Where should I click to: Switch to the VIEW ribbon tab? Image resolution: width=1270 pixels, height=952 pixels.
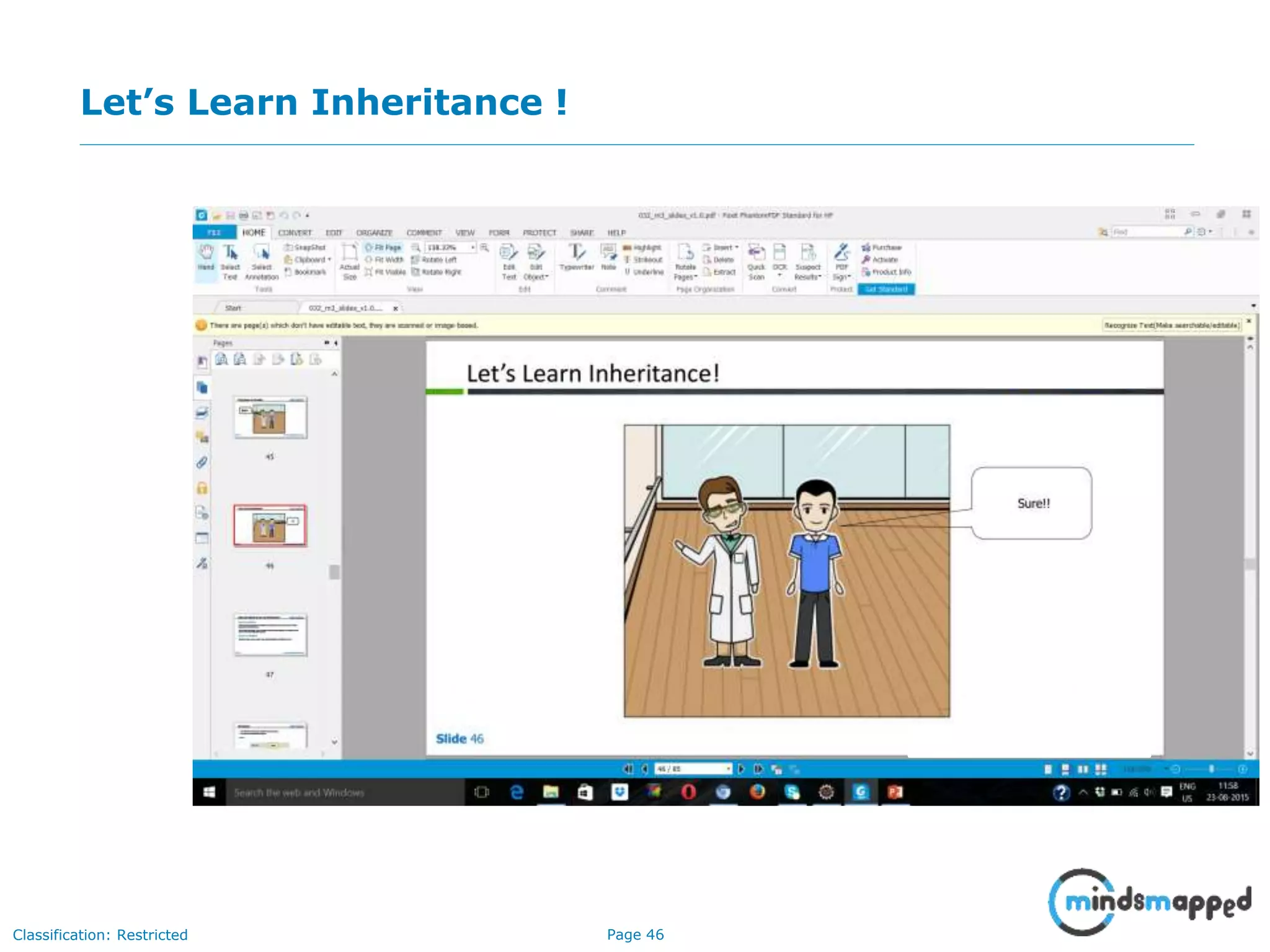465,232
